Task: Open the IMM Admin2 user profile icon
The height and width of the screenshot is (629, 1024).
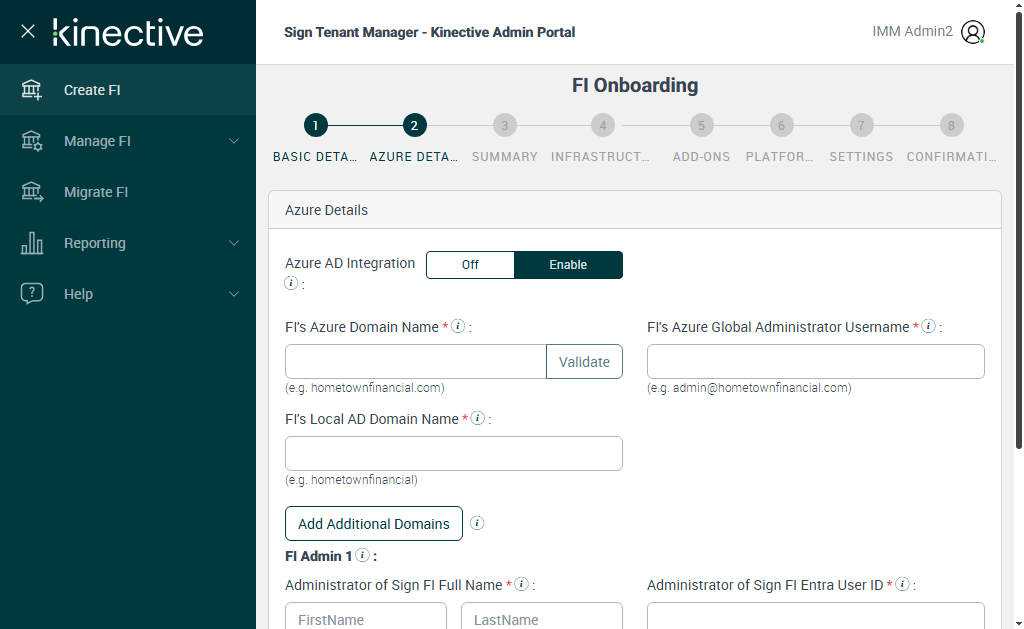Action: coord(972,32)
